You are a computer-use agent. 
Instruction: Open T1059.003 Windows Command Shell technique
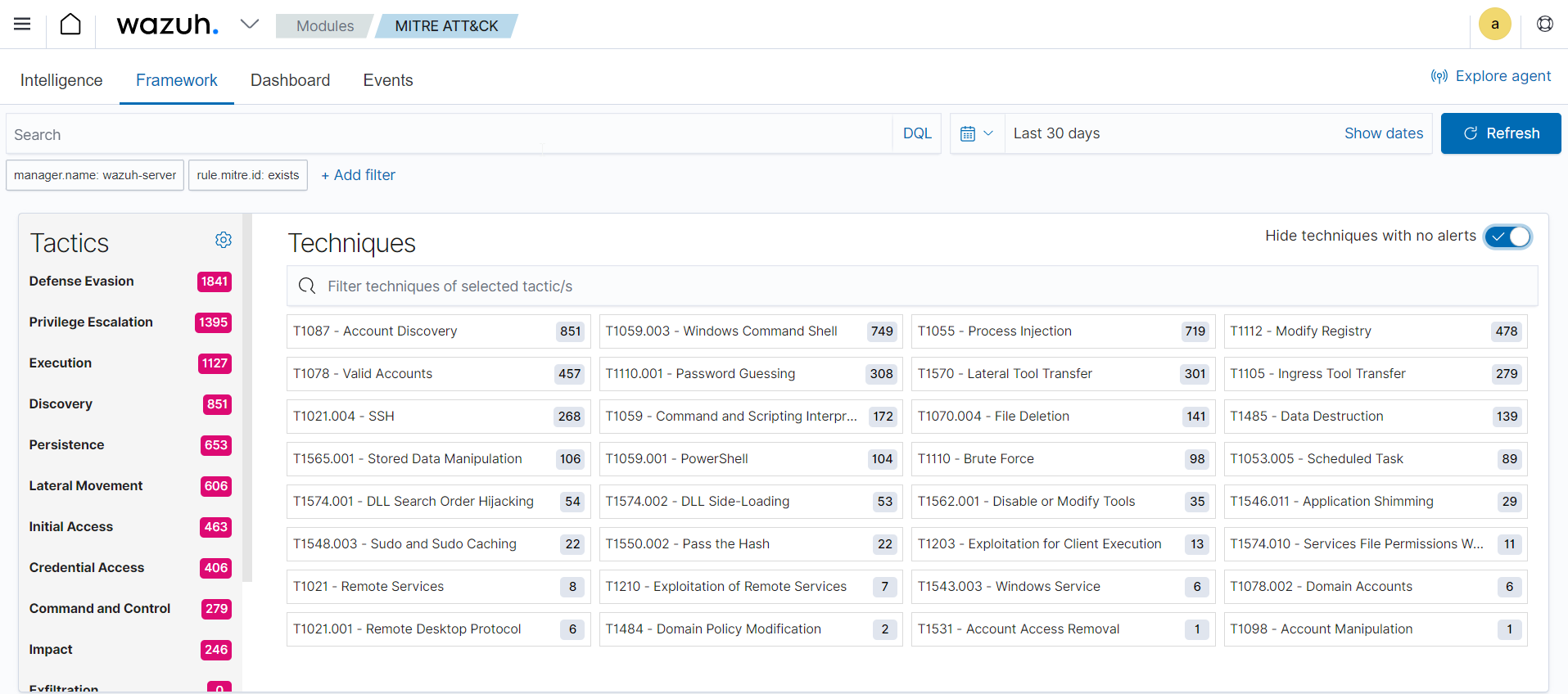[751, 331]
